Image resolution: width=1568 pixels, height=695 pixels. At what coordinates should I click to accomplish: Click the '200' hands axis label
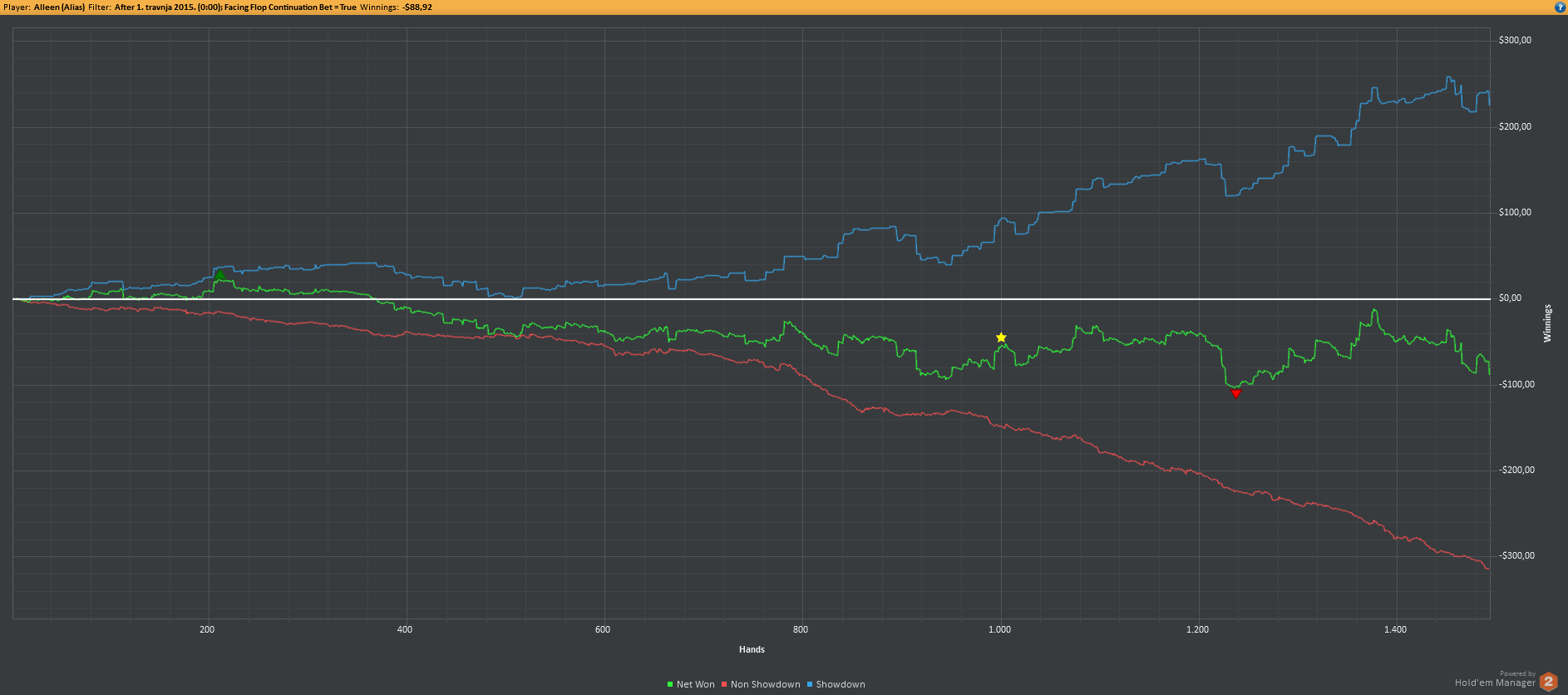click(x=207, y=629)
